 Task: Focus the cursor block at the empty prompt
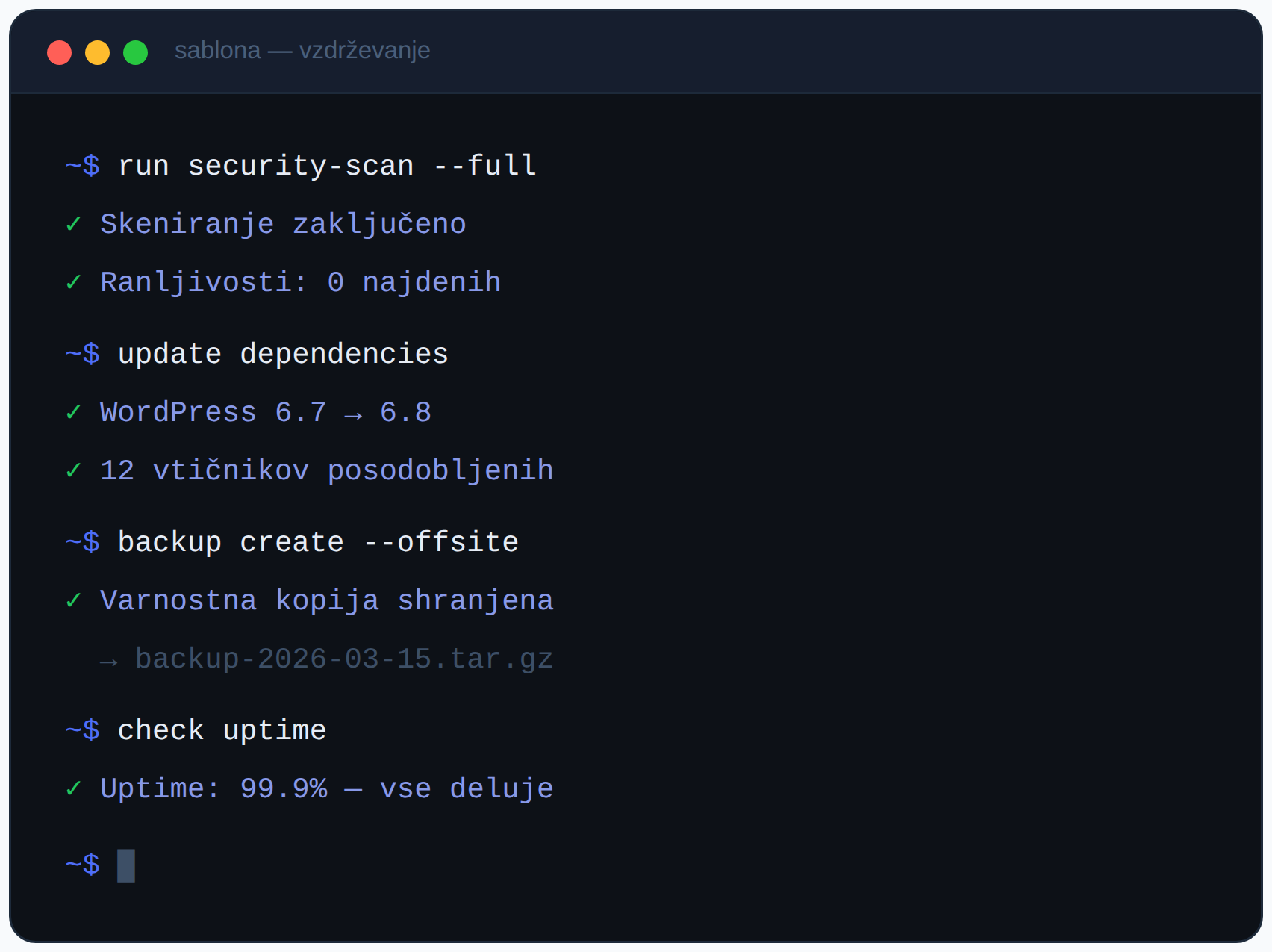[x=126, y=865]
